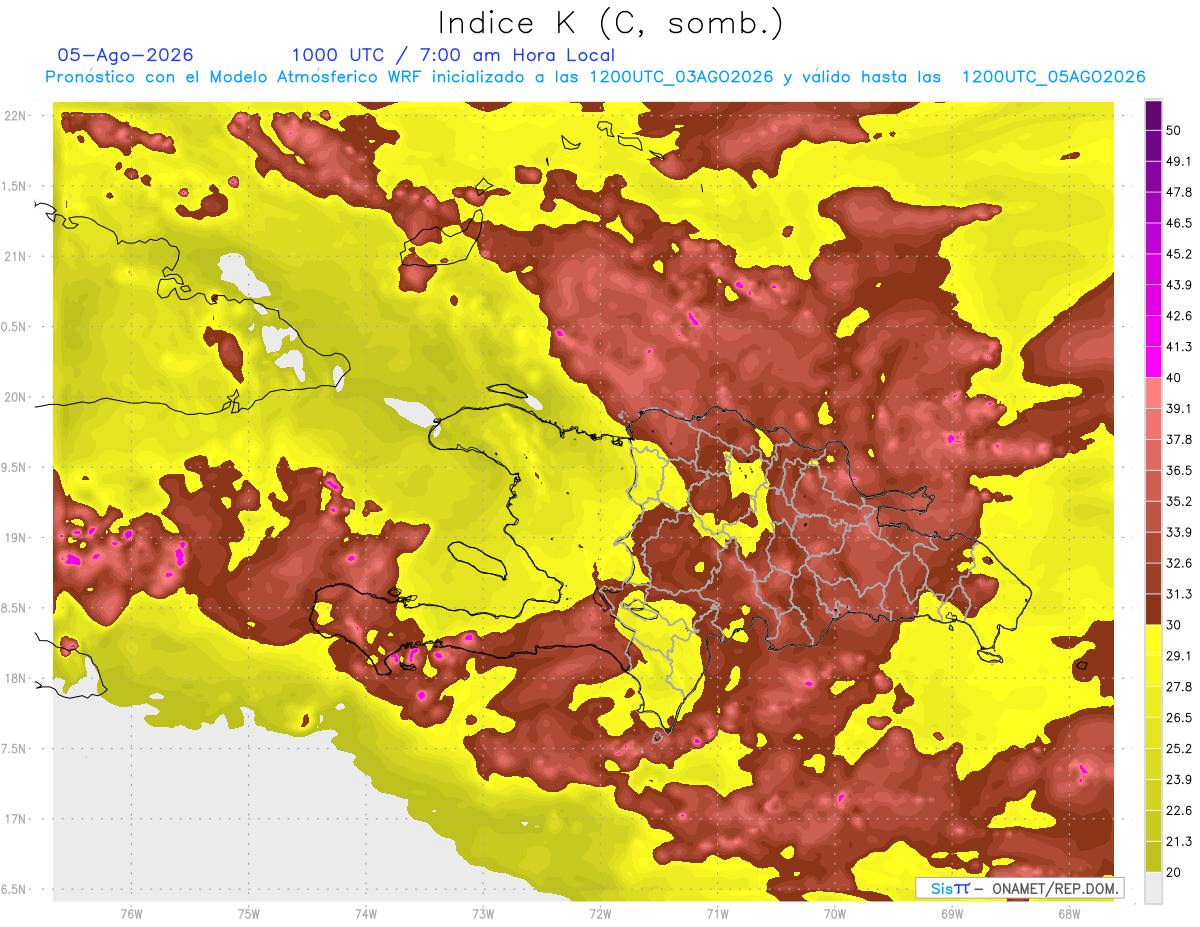The width and height of the screenshot is (1200, 927).
Task: Click the '22N' latitude label
Action: [14, 115]
